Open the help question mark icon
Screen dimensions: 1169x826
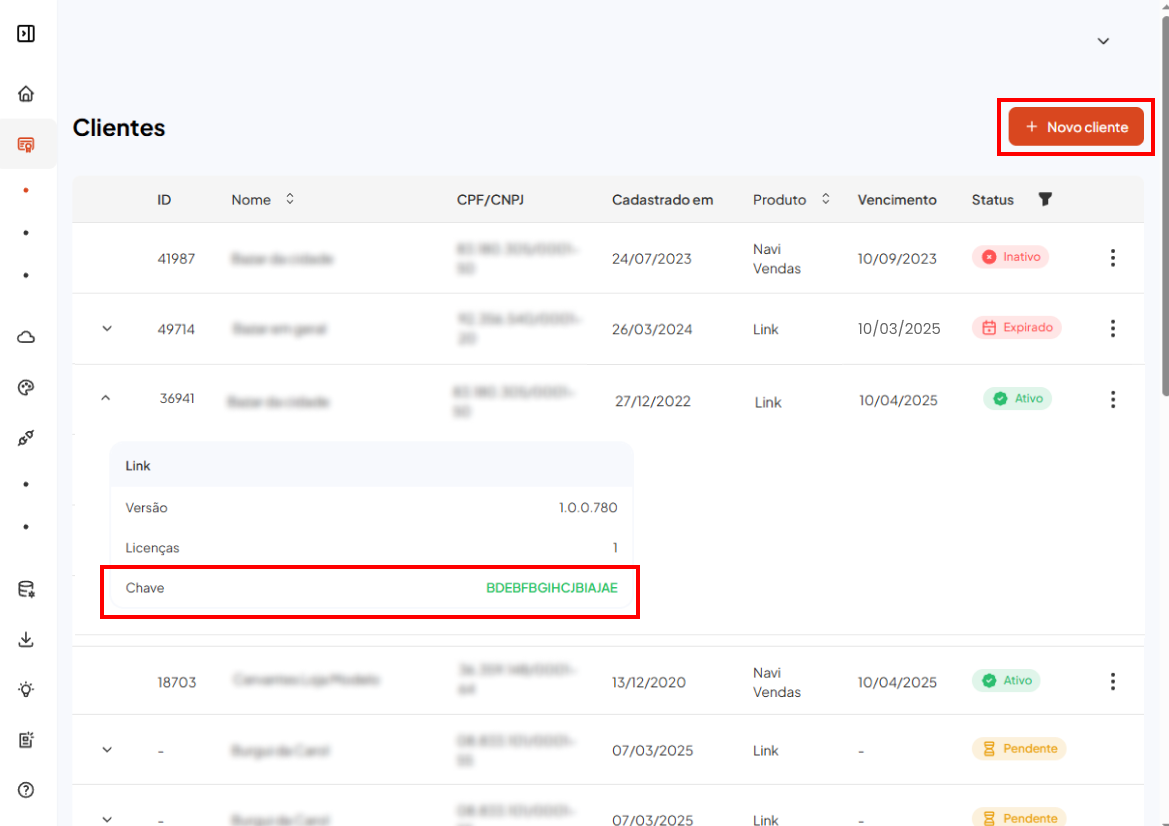(26, 790)
